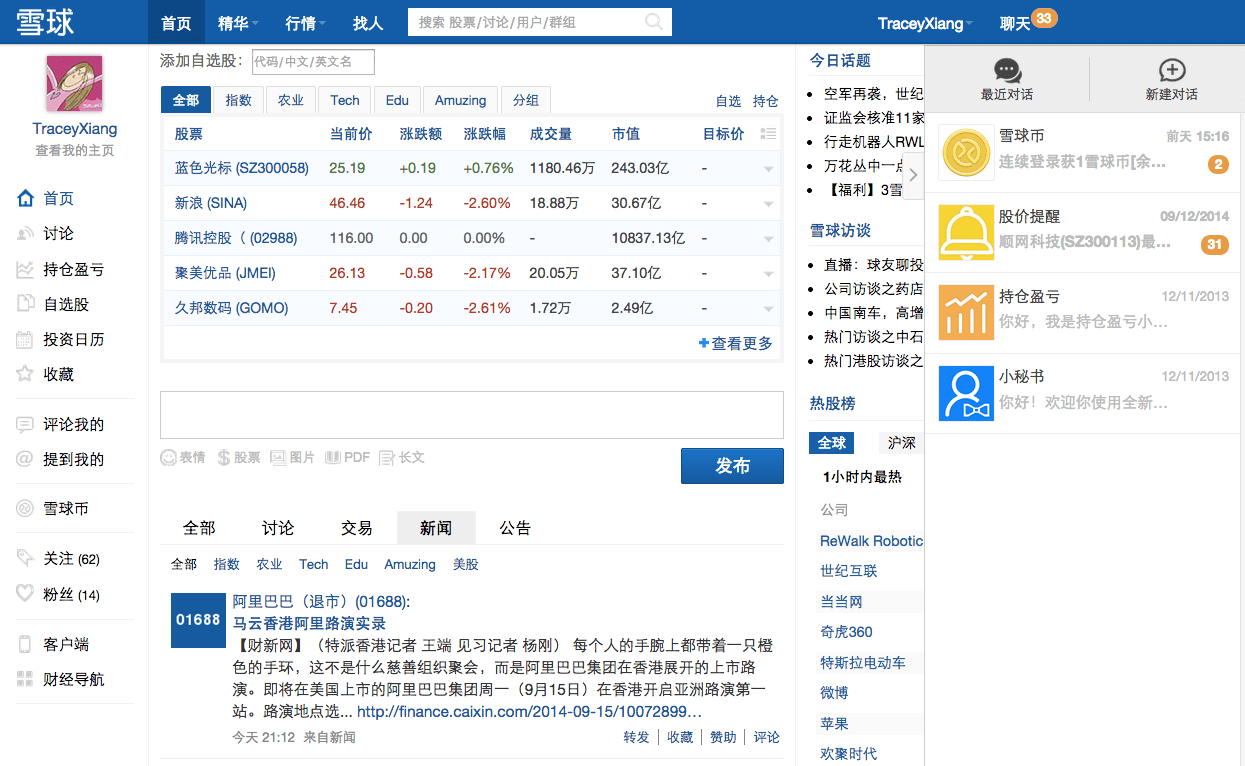Attach PDF to post
The width and height of the screenshot is (1245, 766).
pyautogui.click(x=347, y=457)
